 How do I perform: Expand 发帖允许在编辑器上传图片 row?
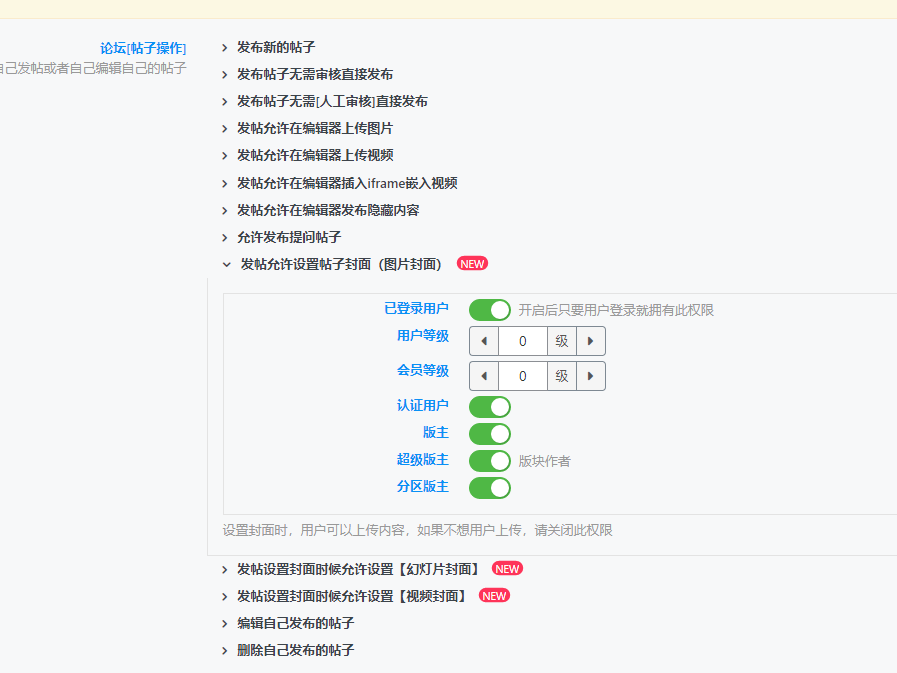point(314,128)
